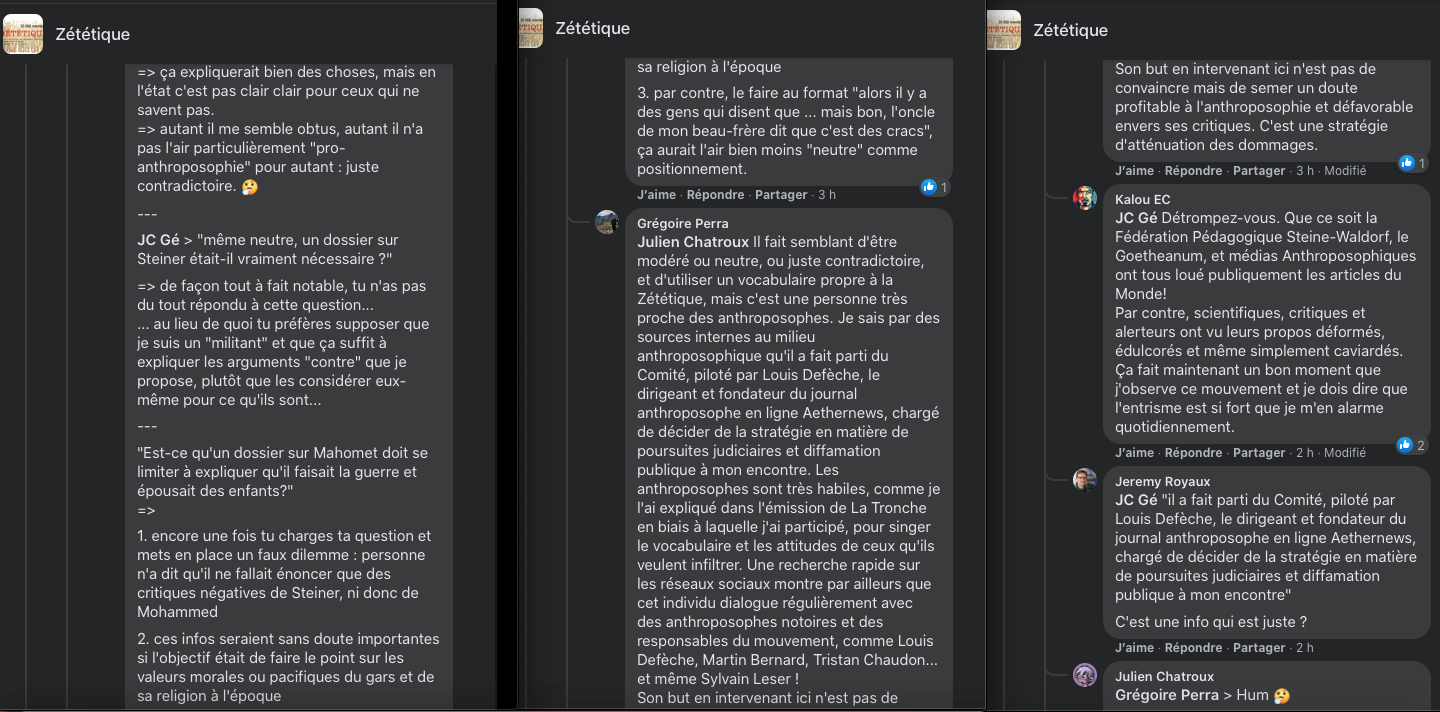Reply to Jeremy Royaux's comment

(x=1194, y=648)
